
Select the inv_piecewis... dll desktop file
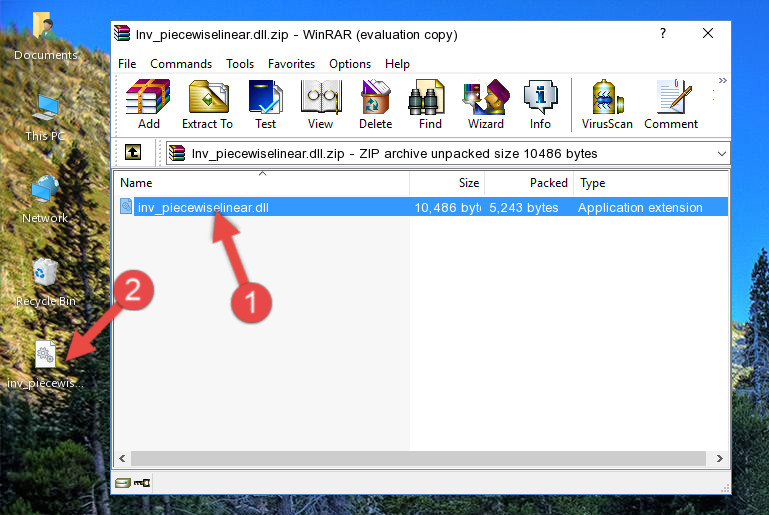(45, 365)
